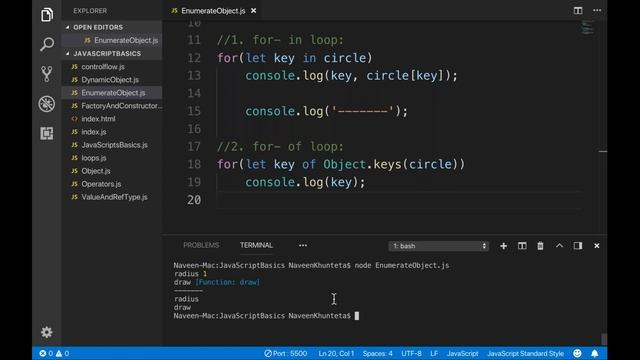Click the errors count in status bar

pos(46,353)
